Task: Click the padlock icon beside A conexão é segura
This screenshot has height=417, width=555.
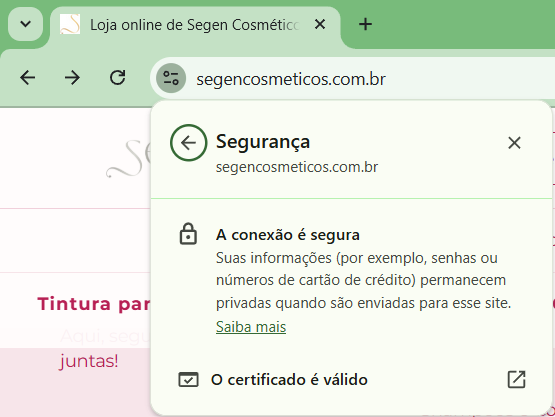Action: [188, 234]
